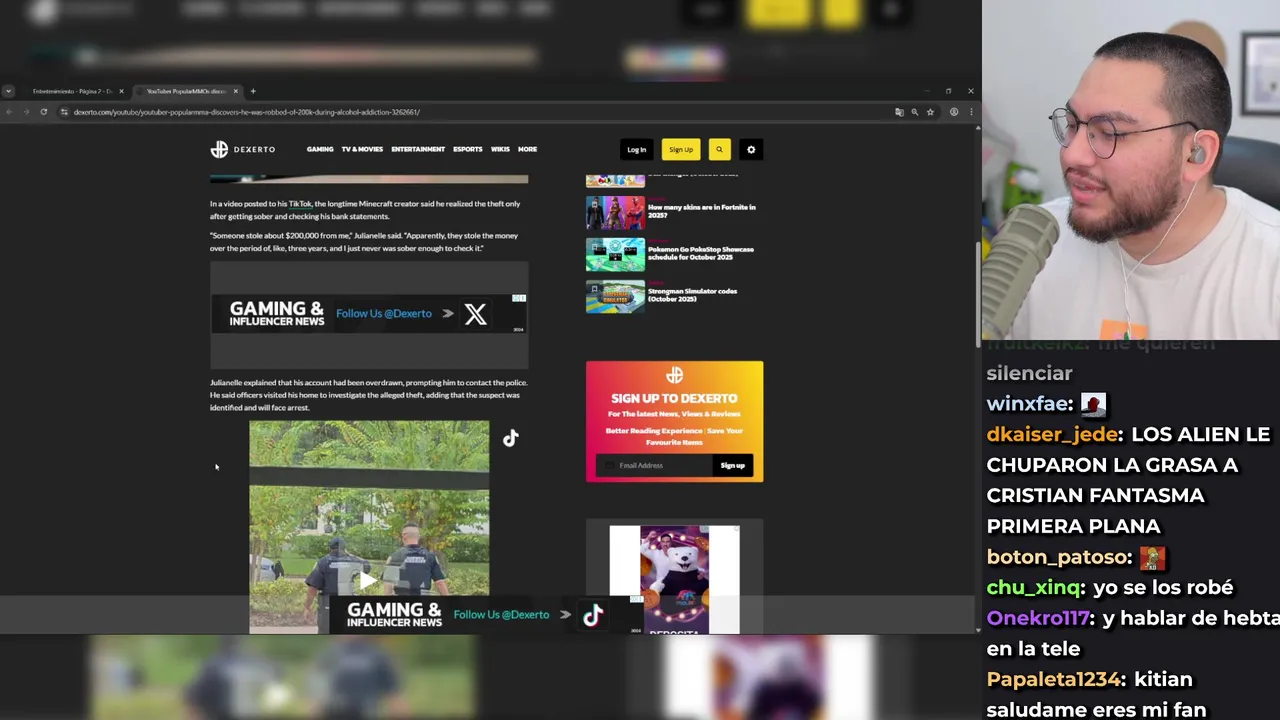Click the X logo in Follow Us banner

[475, 314]
